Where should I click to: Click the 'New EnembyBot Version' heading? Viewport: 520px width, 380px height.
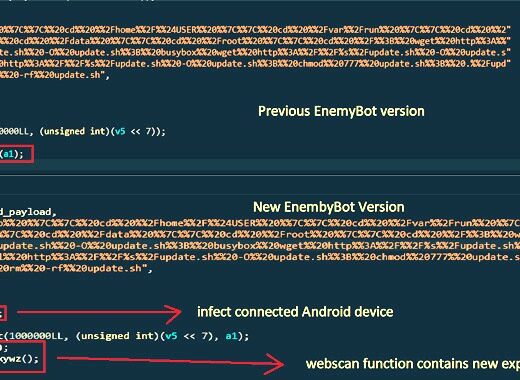click(x=329, y=207)
